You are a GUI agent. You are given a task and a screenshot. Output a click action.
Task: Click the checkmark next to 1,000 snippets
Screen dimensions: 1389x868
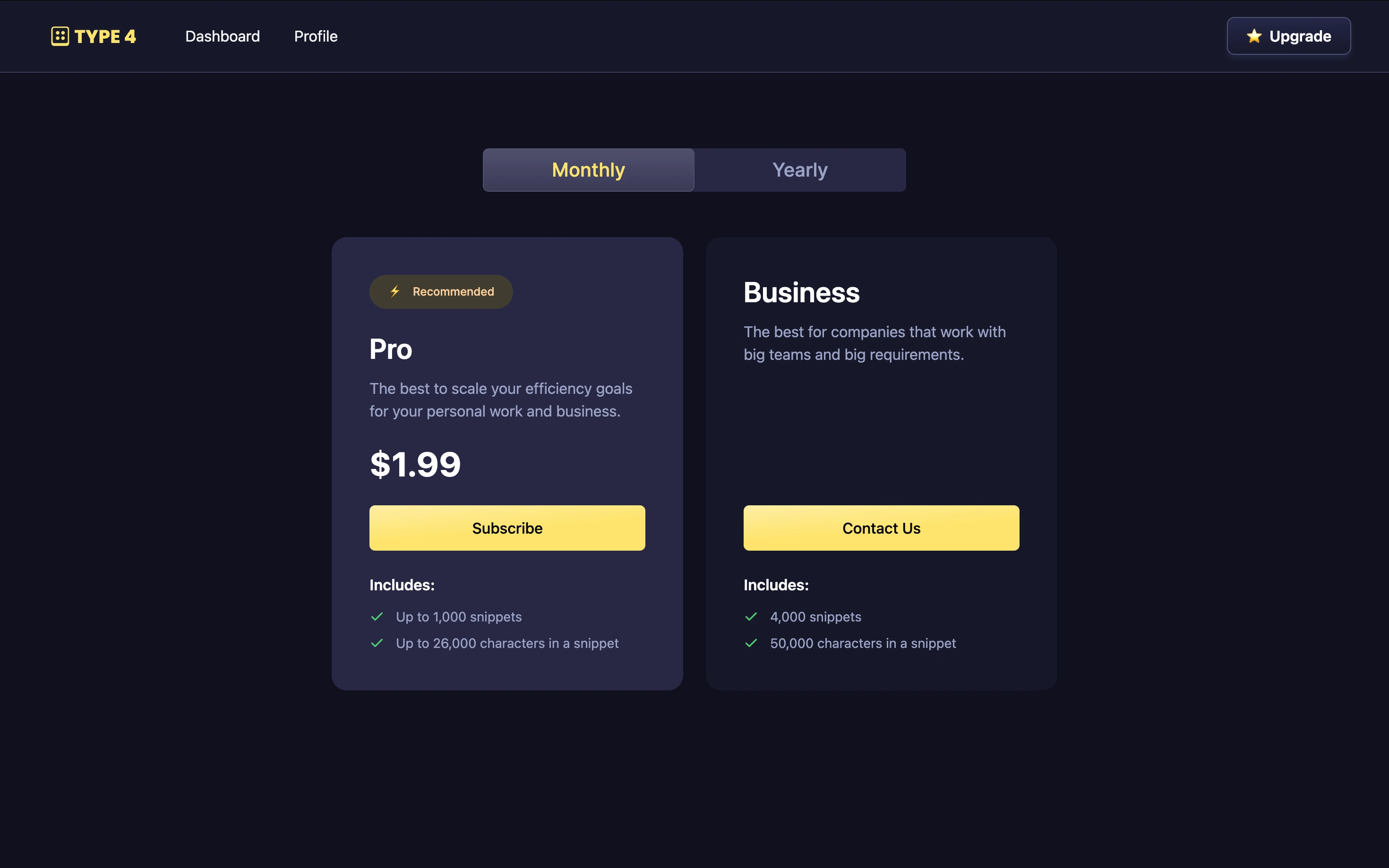click(x=377, y=617)
